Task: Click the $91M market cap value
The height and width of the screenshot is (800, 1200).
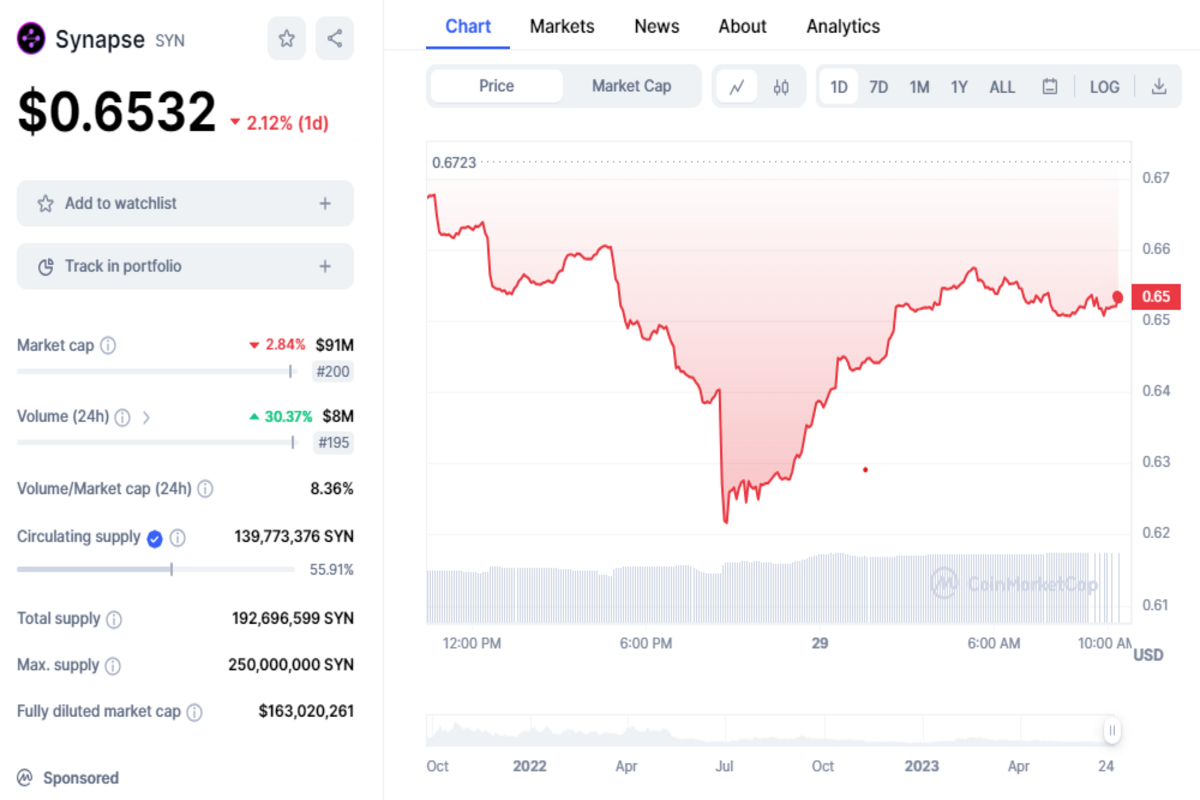Action: (335, 346)
